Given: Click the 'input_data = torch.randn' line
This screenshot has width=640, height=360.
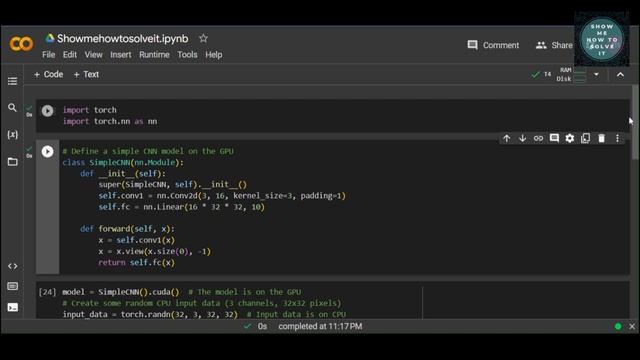Looking at the screenshot, I should [x=204, y=315].
